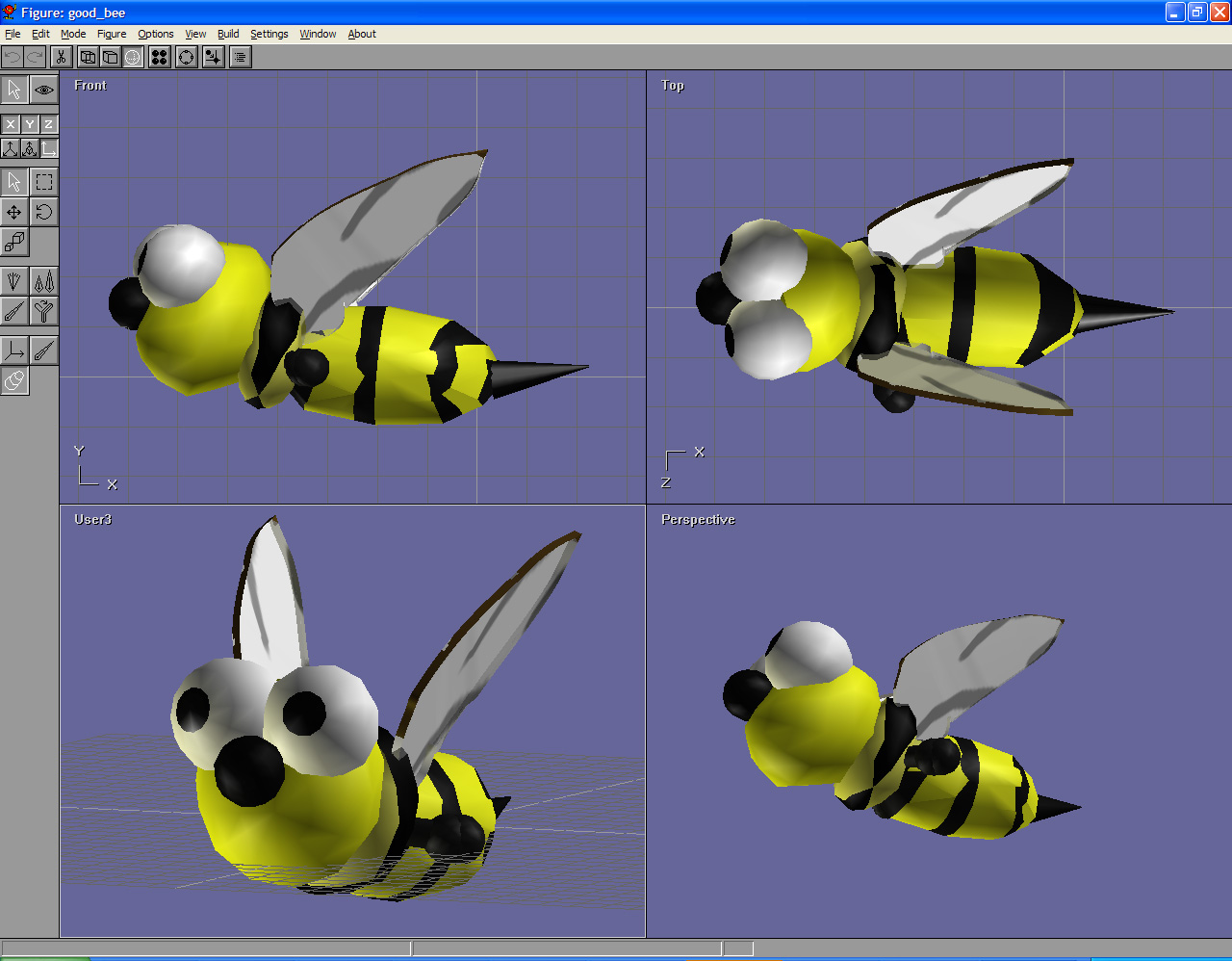Toggle the Z axis constraint
This screenshot has width=1232, height=961.
[48, 124]
